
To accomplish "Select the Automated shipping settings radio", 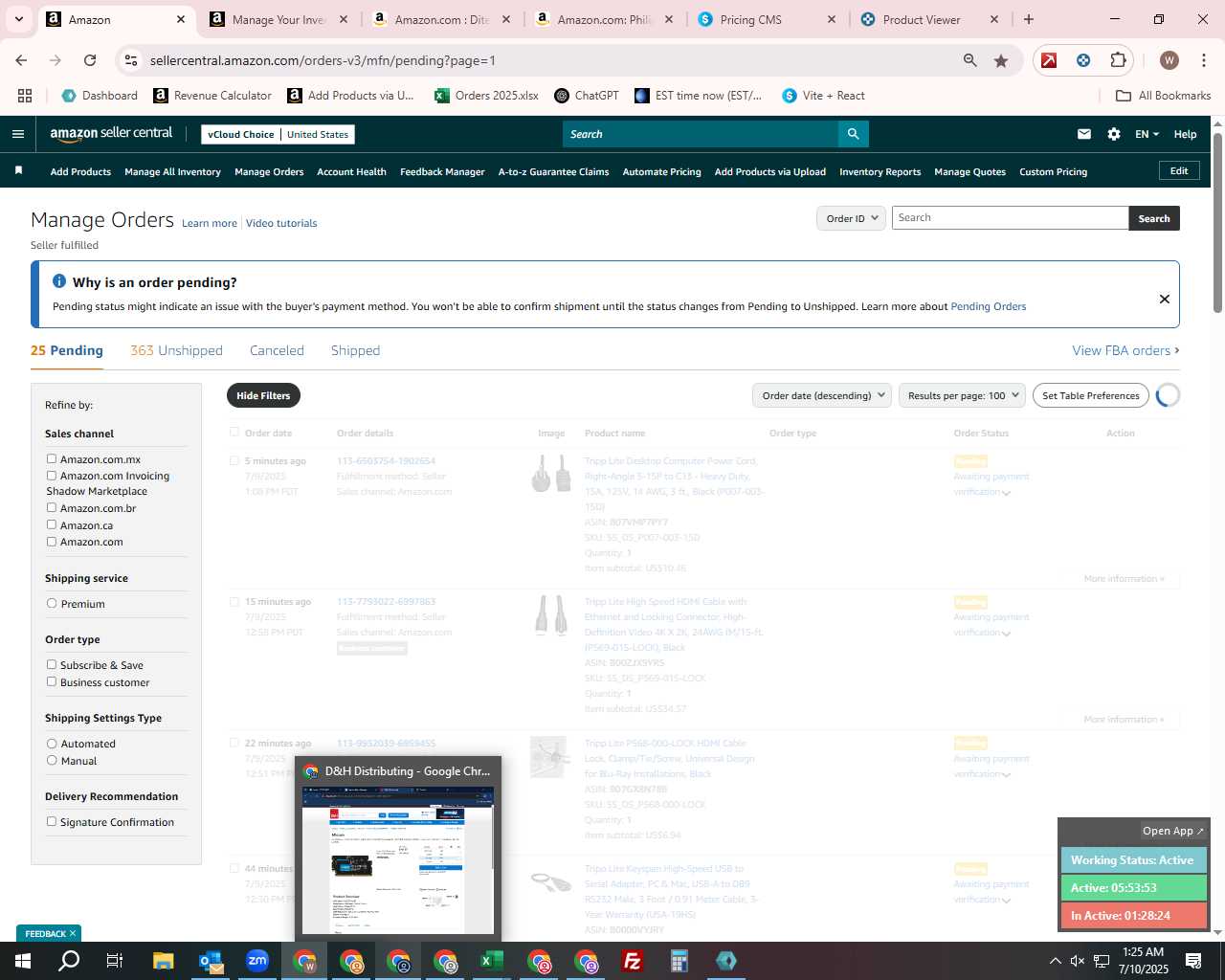I will click(52, 743).
